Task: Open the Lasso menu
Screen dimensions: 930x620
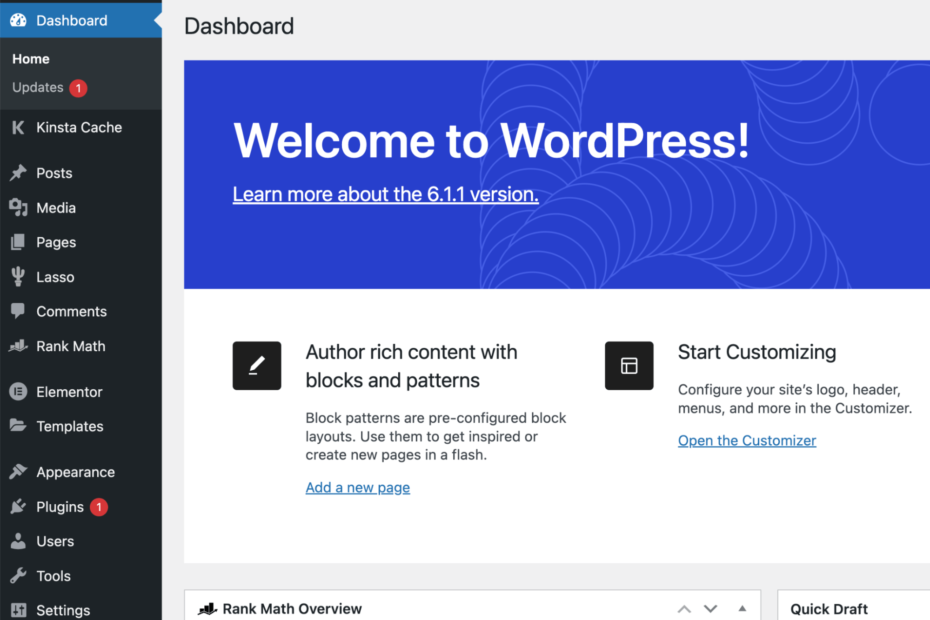Action: (x=81, y=276)
